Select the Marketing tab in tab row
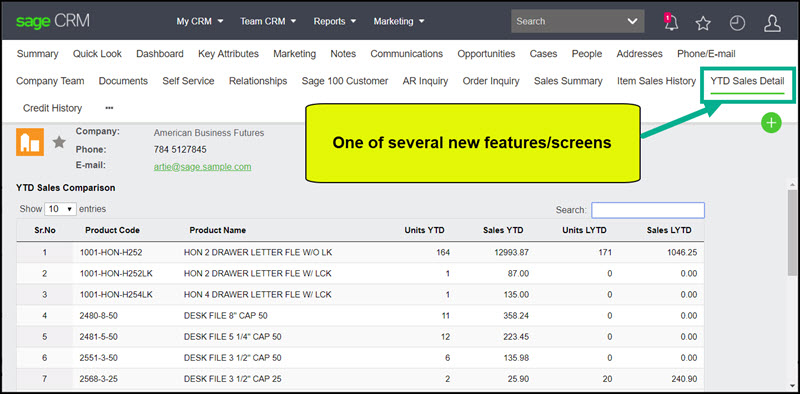Image resolution: width=800 pixels, height=394 pixels. [x=294, y=54]
